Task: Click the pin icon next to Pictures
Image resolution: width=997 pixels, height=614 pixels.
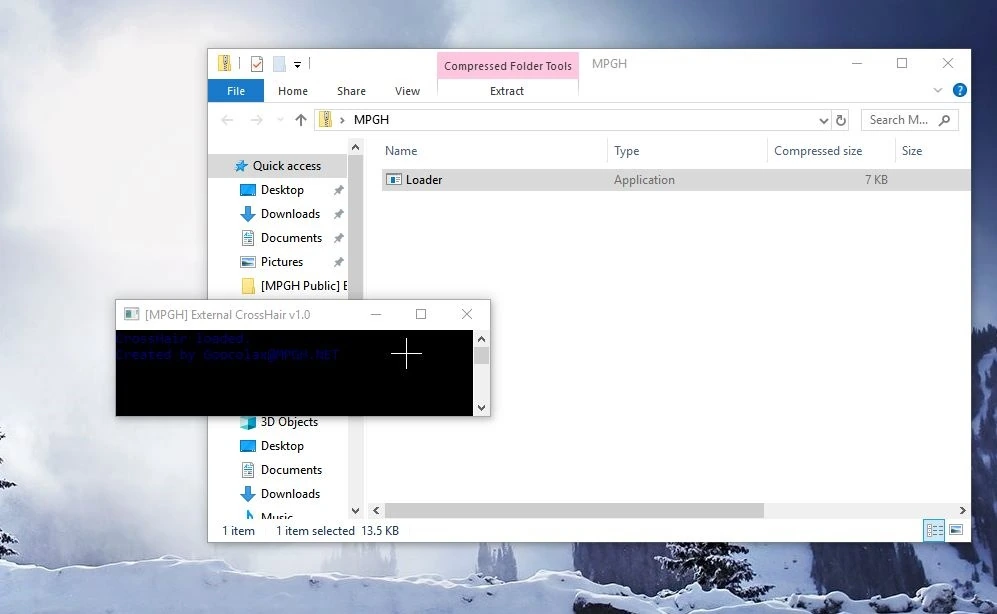Action: [338, 262]
